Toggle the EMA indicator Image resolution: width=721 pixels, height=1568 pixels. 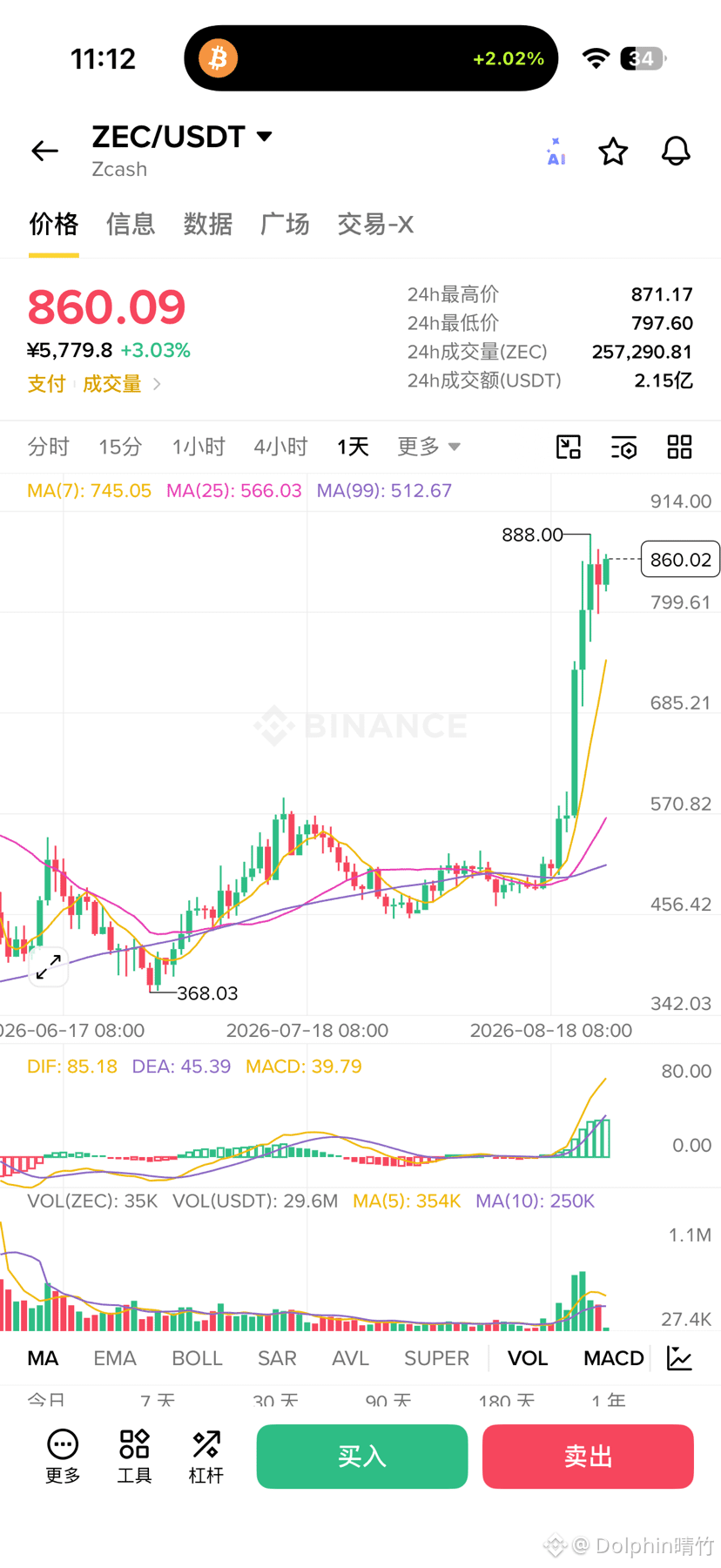tap(115, 1358)
